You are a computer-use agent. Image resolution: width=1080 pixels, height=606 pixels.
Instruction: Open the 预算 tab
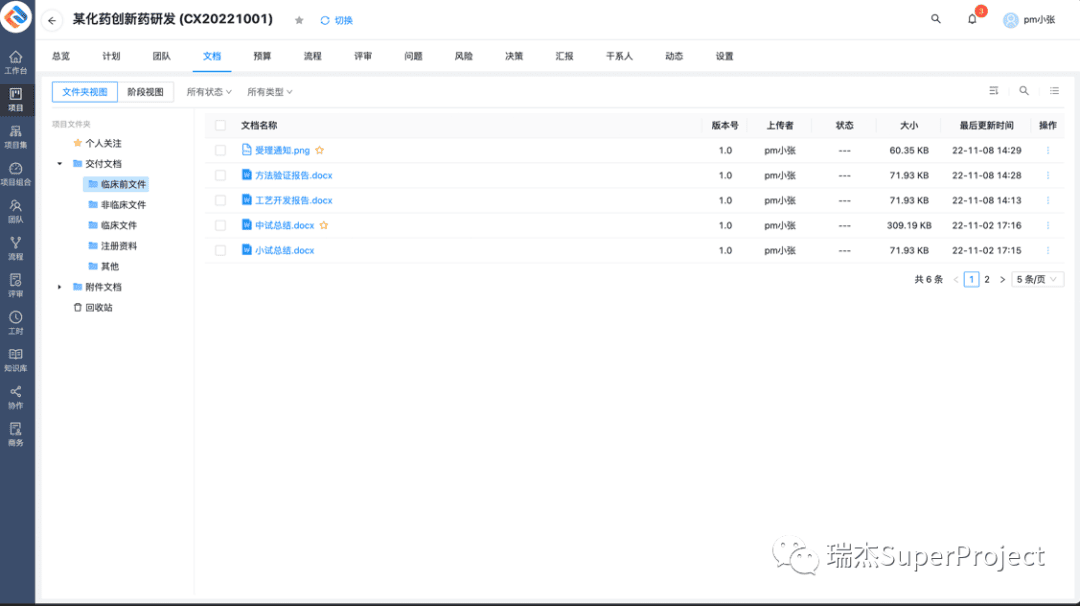(262, 56)
